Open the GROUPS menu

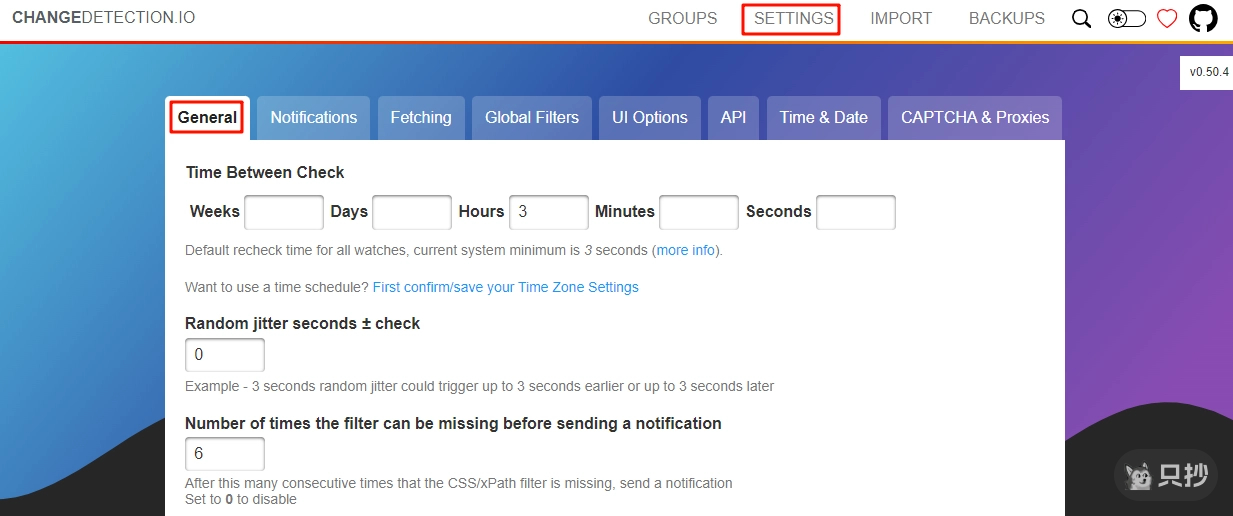tap(682, 18)
